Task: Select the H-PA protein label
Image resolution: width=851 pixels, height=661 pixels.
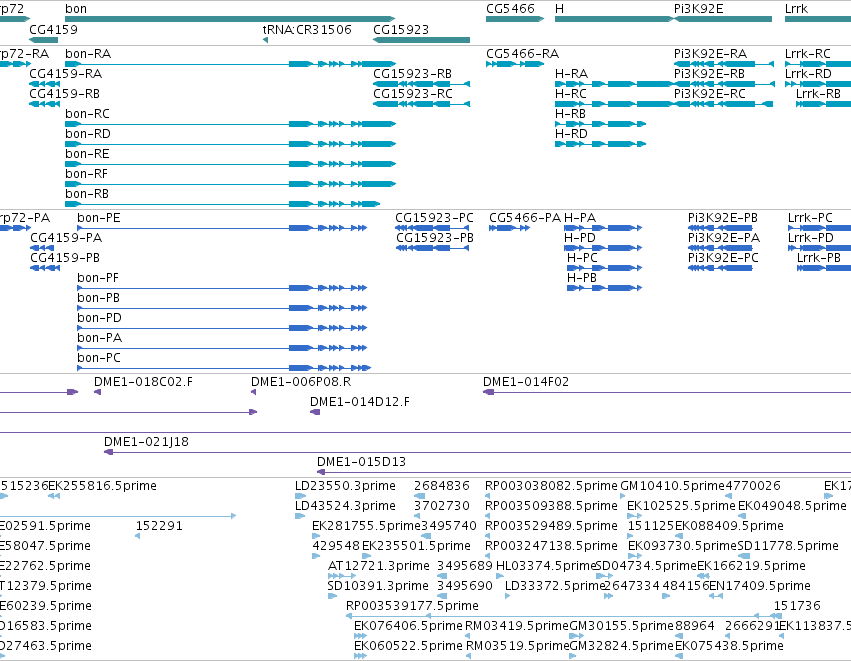Action: click(580, 218)
